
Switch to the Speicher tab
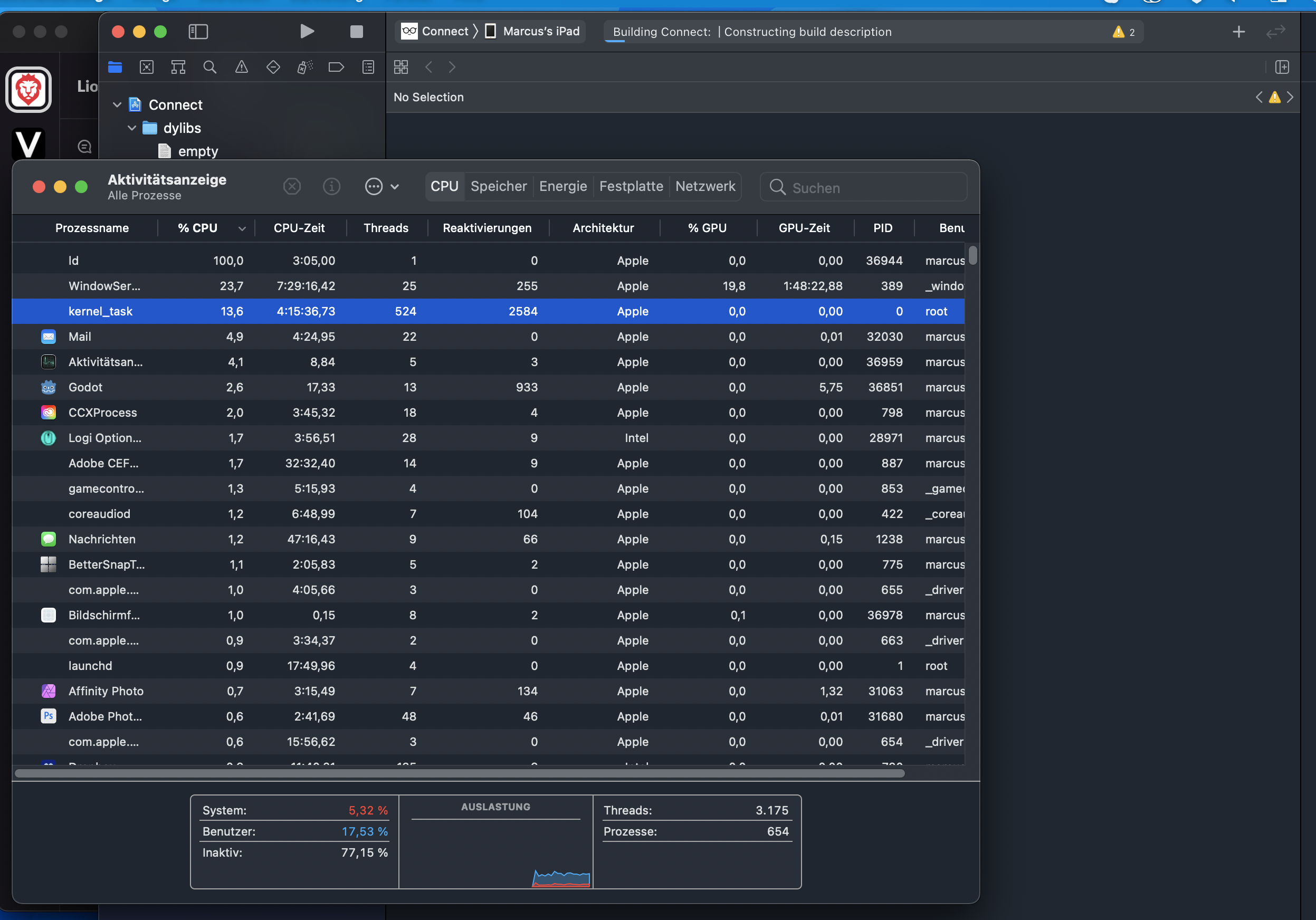point(498,186)
